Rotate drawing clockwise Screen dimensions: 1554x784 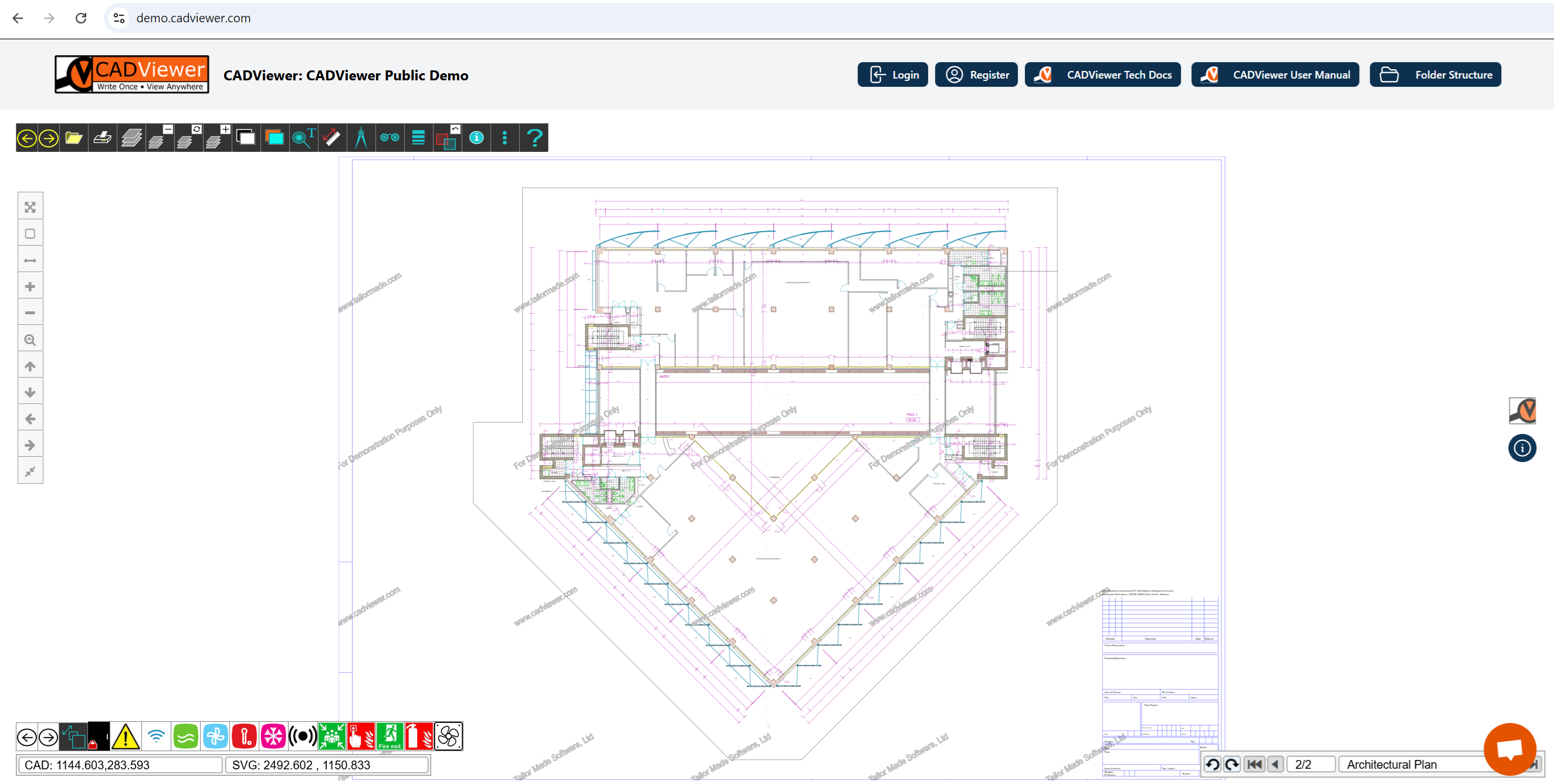[x=1232, y=765]
